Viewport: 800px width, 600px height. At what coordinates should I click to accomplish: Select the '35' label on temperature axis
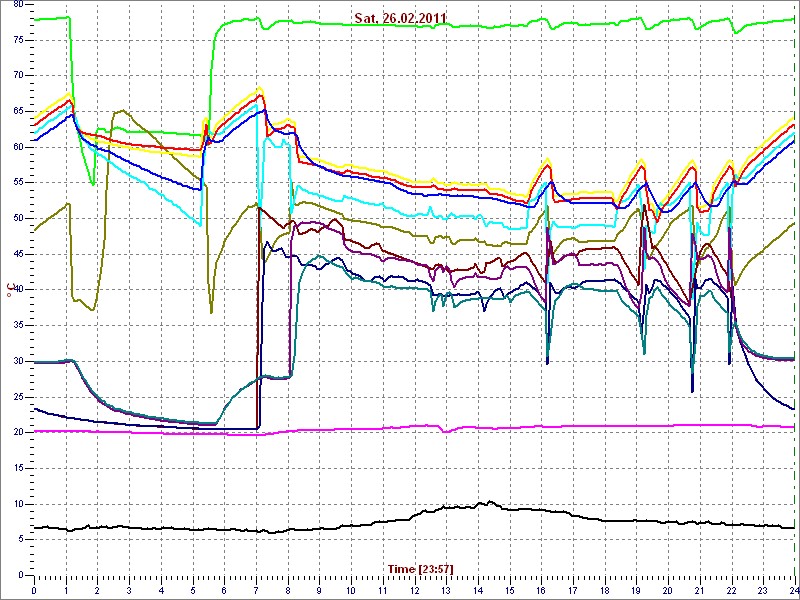[17, 326]
